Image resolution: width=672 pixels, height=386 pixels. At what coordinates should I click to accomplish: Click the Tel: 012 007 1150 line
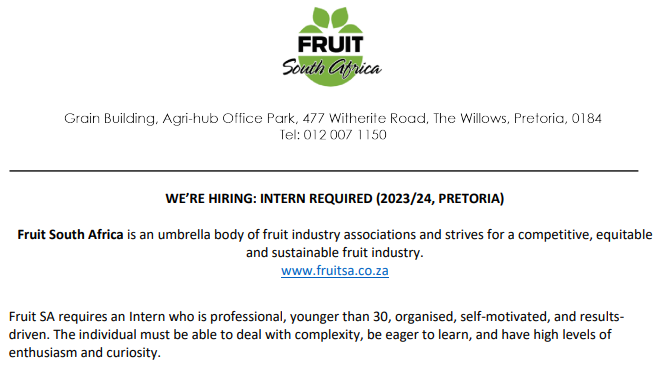[x=333, y=135]
